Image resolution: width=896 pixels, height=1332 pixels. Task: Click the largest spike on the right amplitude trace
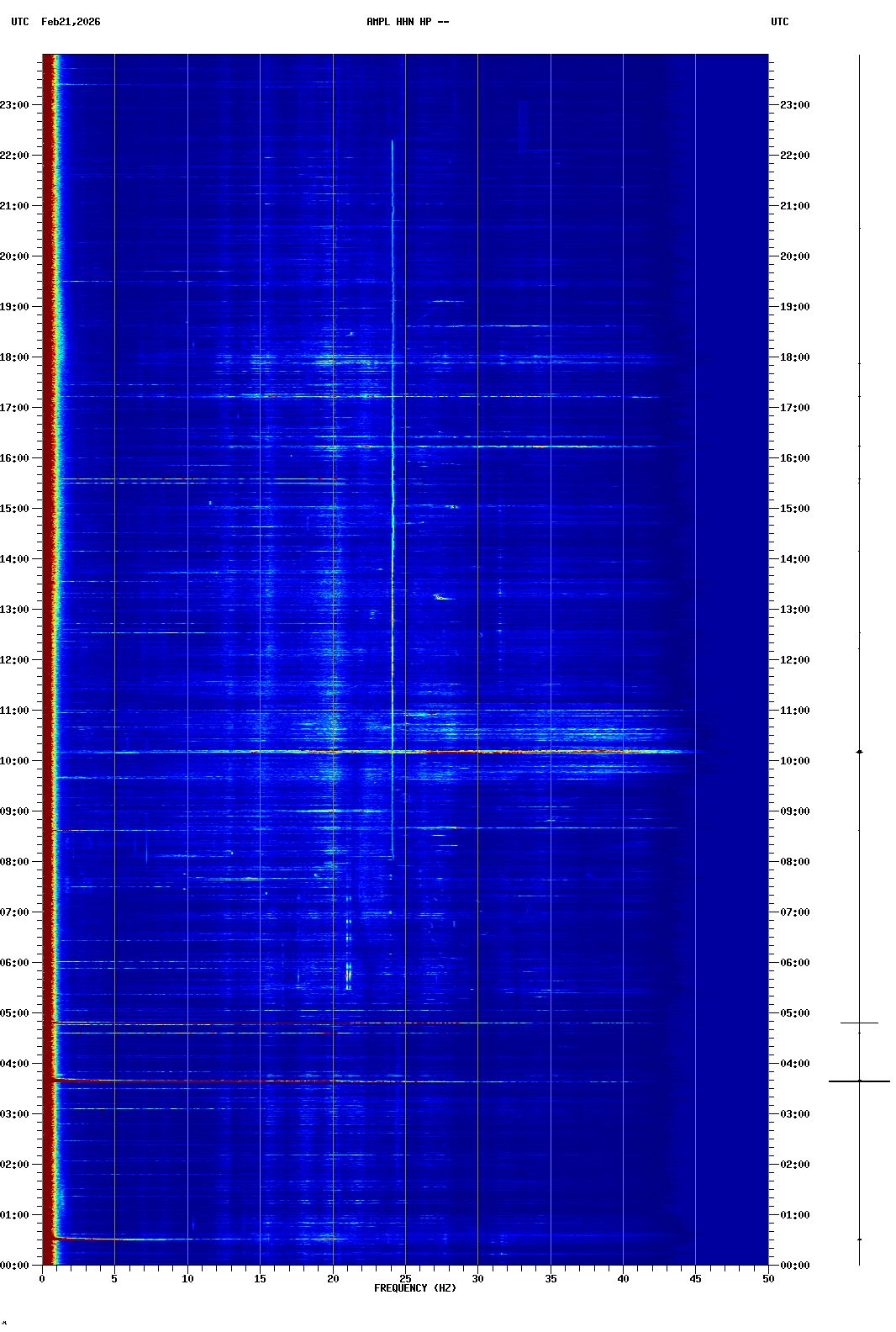859,1081
